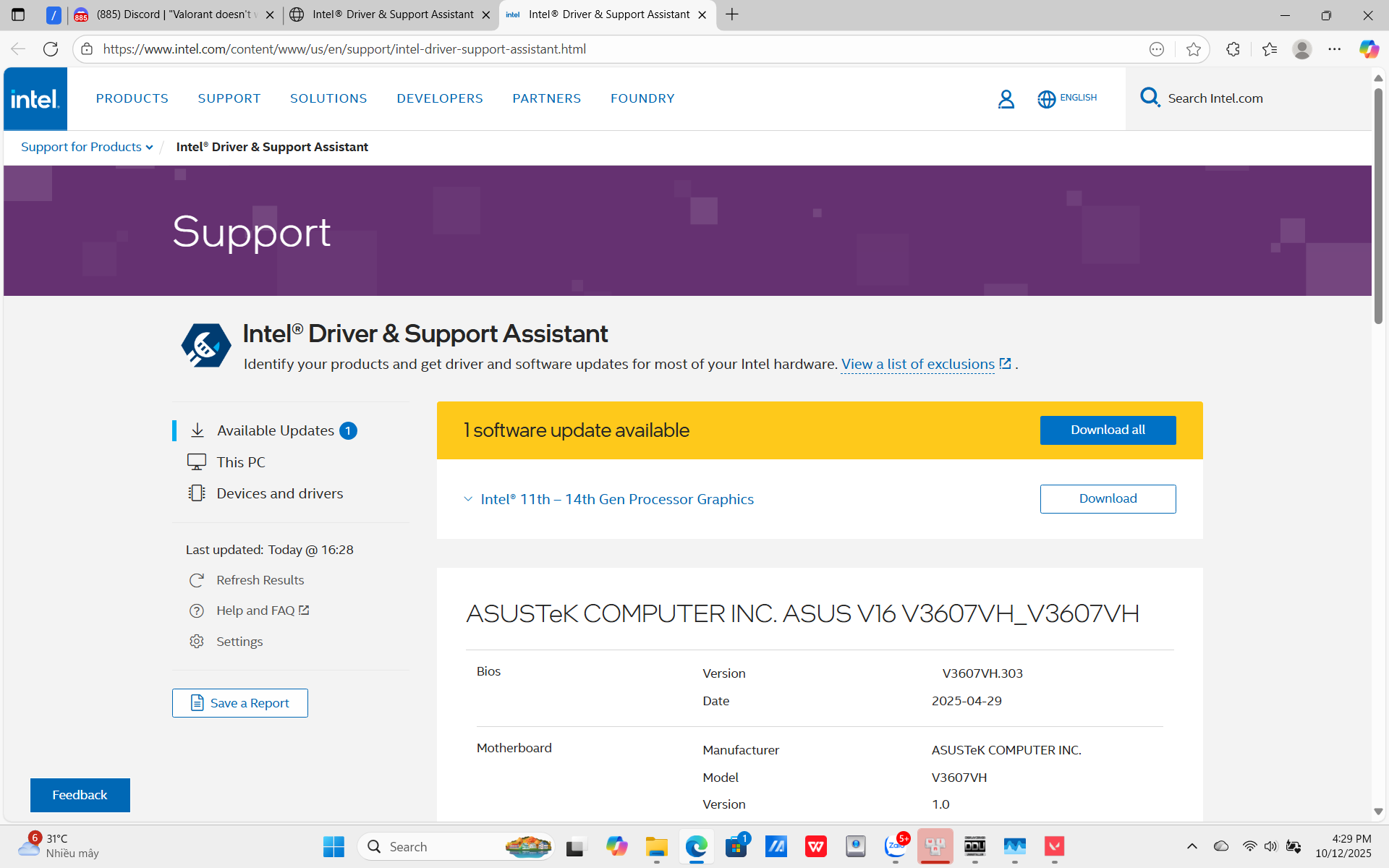Open the user account sign-in icon
The image size is (1389, 868).
1006,99
